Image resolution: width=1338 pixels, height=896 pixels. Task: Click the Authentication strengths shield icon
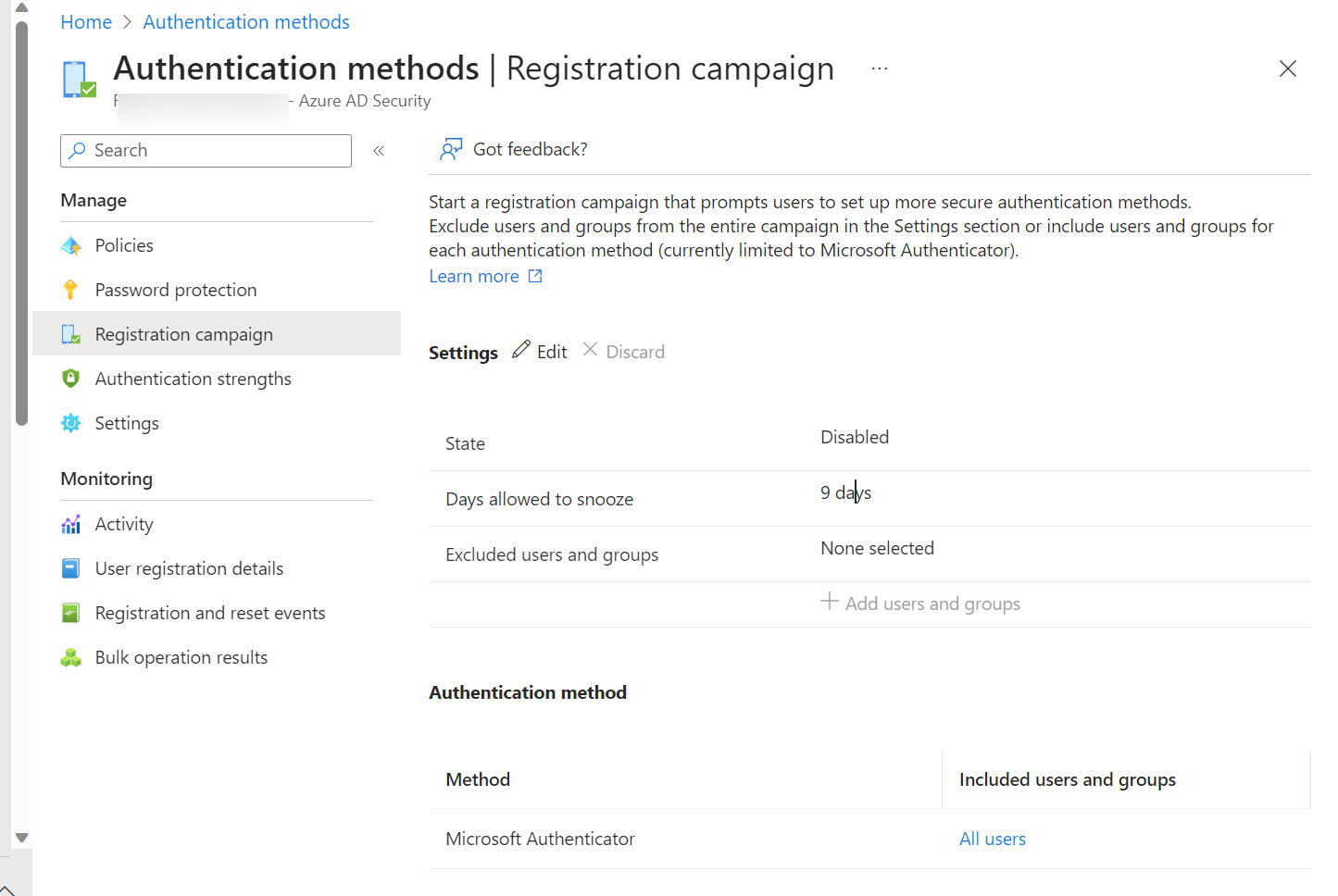pyautogui.click(x=70, y=379)
